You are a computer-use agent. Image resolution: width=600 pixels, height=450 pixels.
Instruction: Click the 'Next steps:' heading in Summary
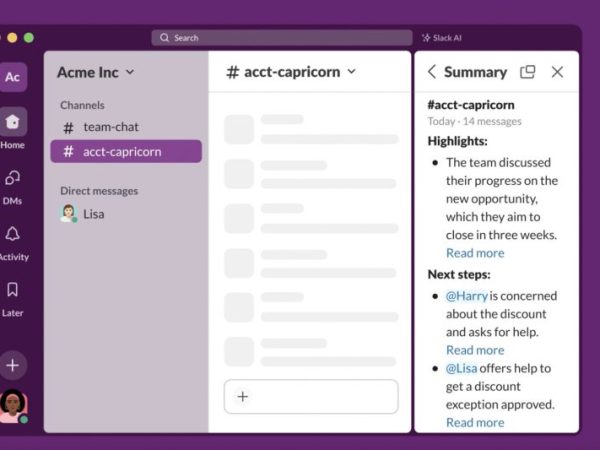pos(459,274)
